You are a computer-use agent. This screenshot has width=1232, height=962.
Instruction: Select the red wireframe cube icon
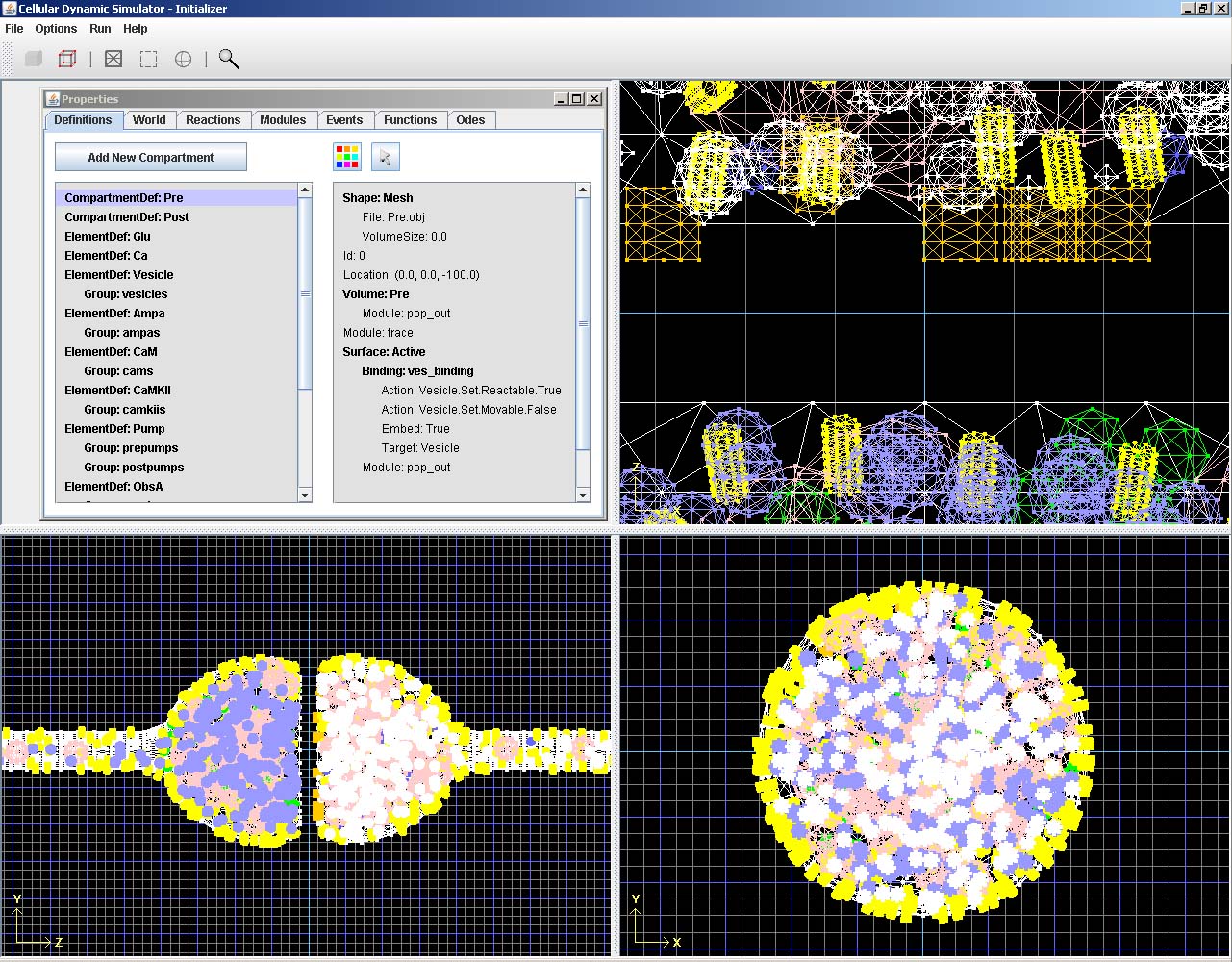67,59
